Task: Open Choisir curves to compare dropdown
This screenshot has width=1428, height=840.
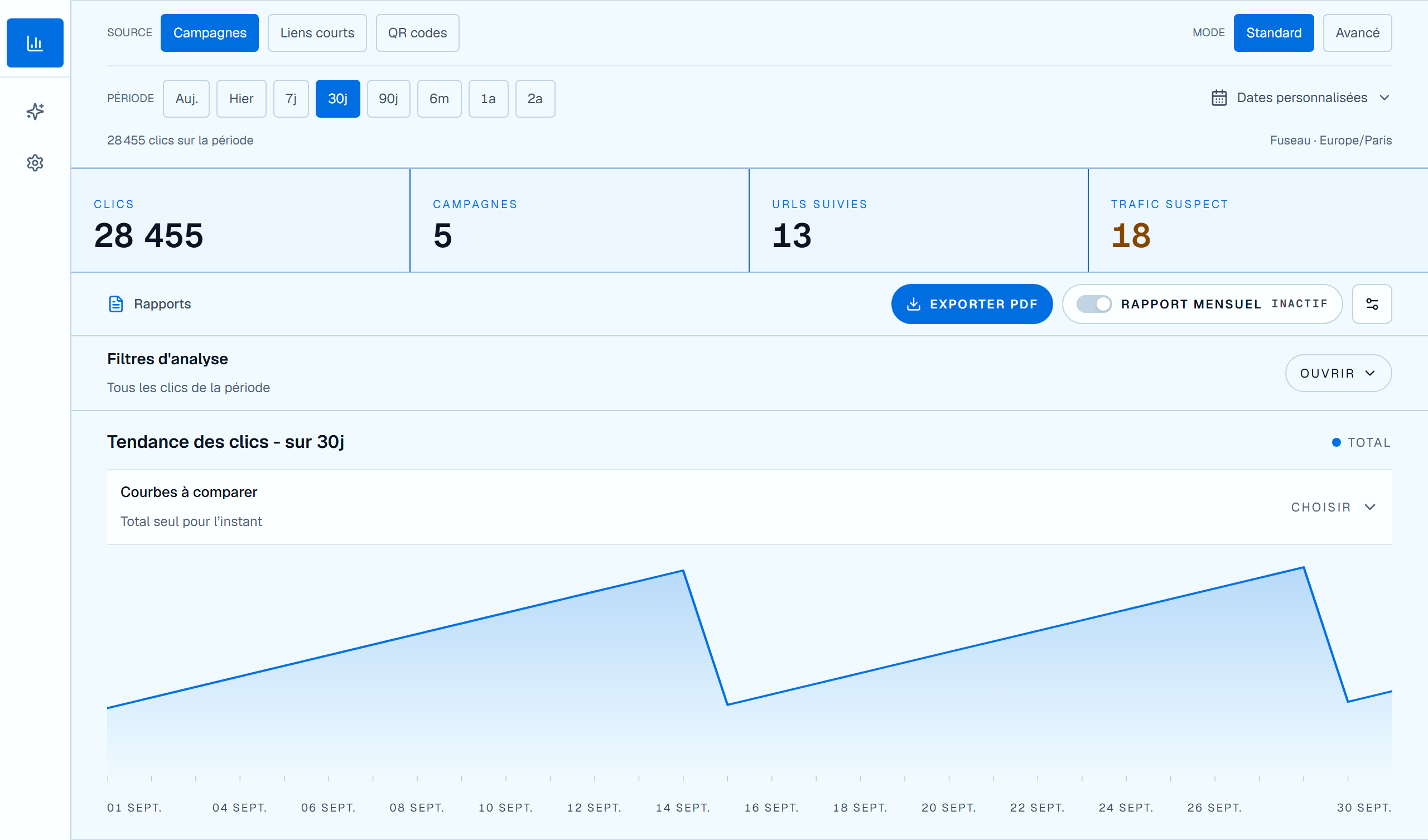Action: click(x=1333, y=507)
